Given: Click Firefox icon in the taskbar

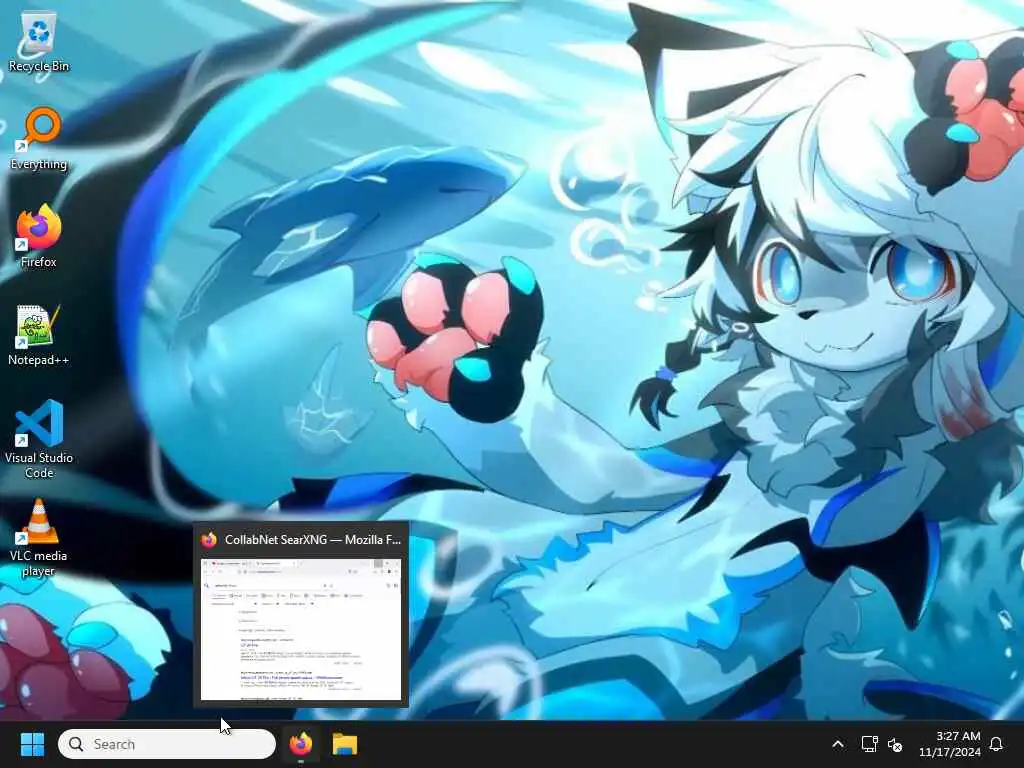Looking at the screenshot, I should [x=301, y=744].
